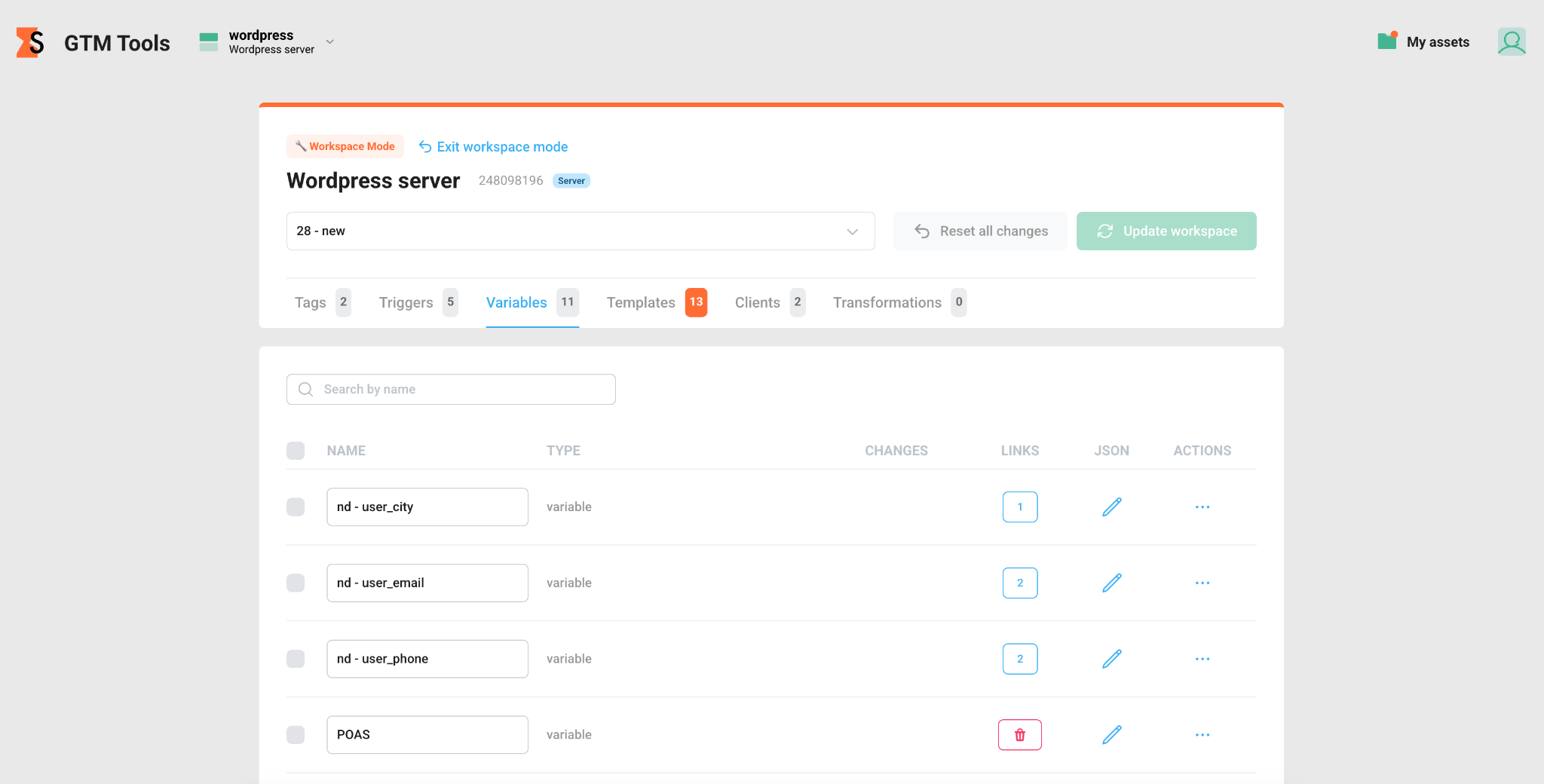This screenshot has height=784, width=1544.
Task: Select the nd - user_city checkbox
Action: tap(296, 507)
